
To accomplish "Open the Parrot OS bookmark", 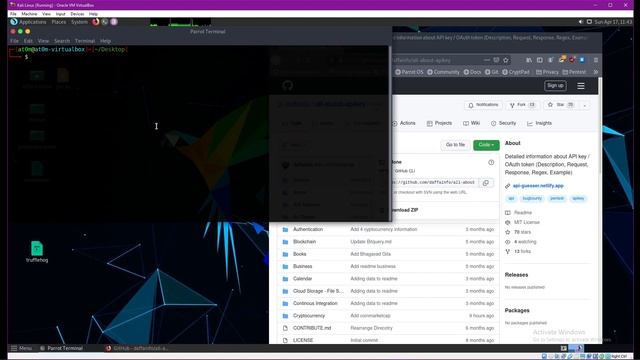I will coord(409,72).
